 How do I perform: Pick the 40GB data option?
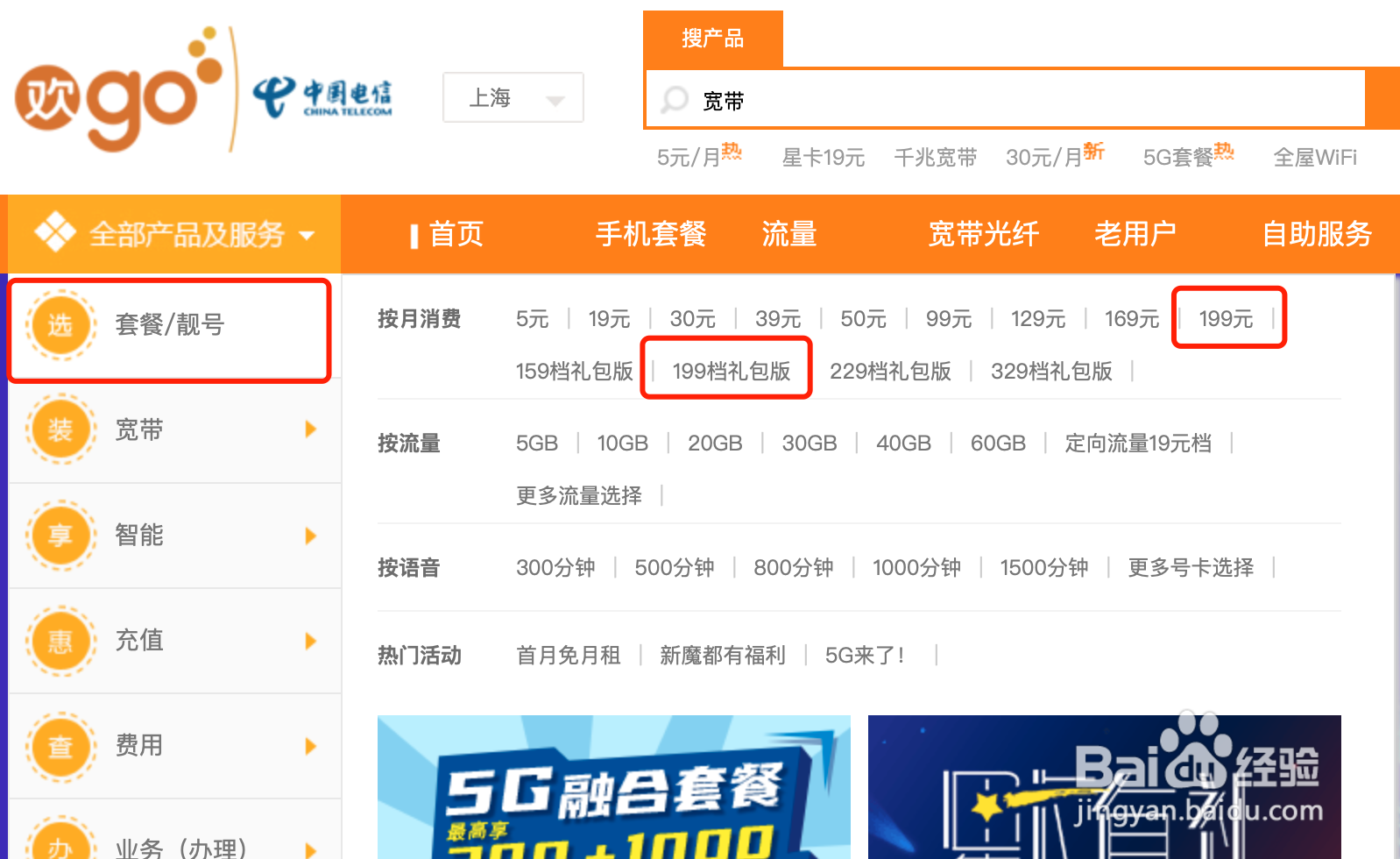click(904, 444)
